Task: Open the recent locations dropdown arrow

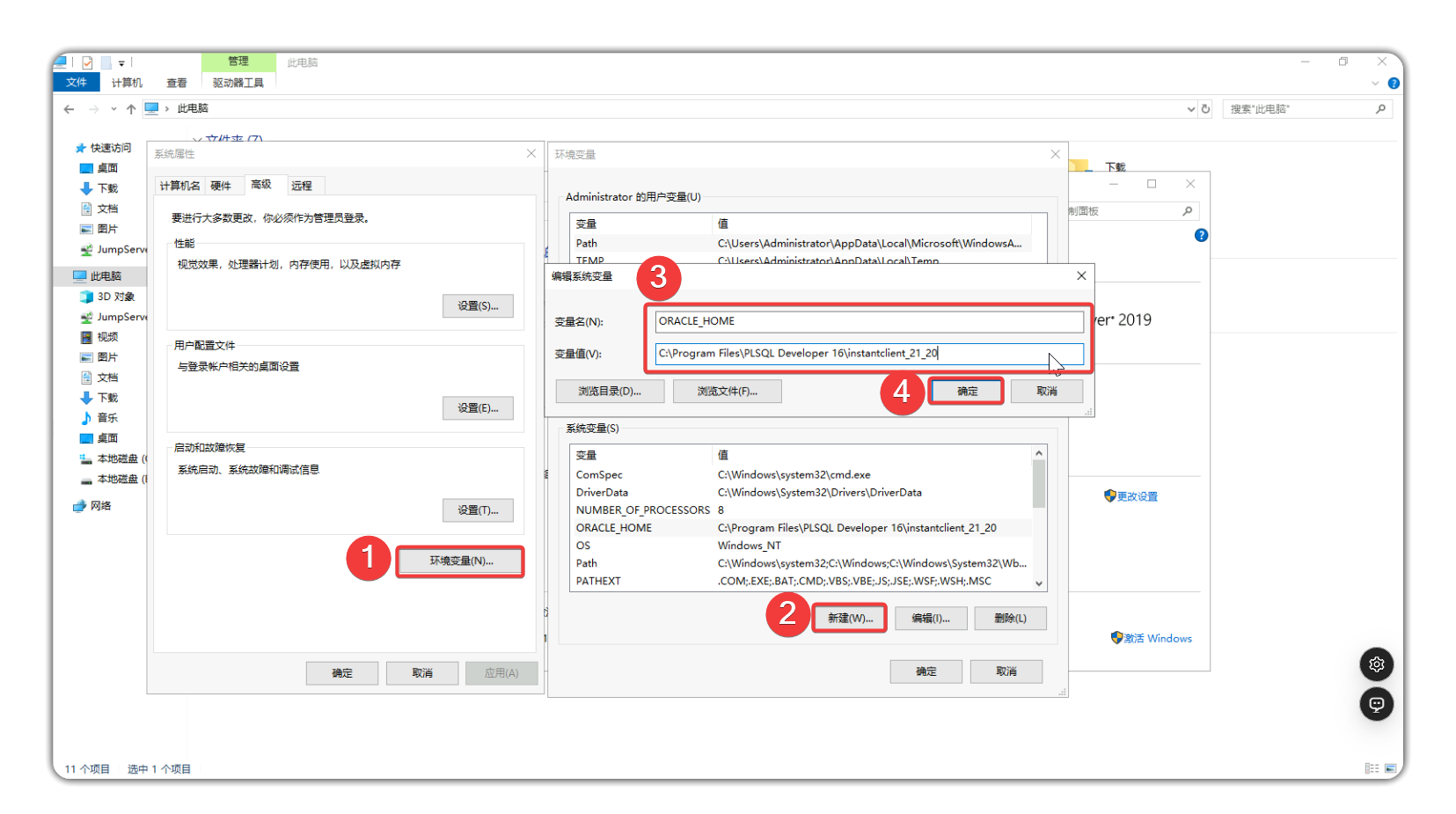Action: [113, 109]
